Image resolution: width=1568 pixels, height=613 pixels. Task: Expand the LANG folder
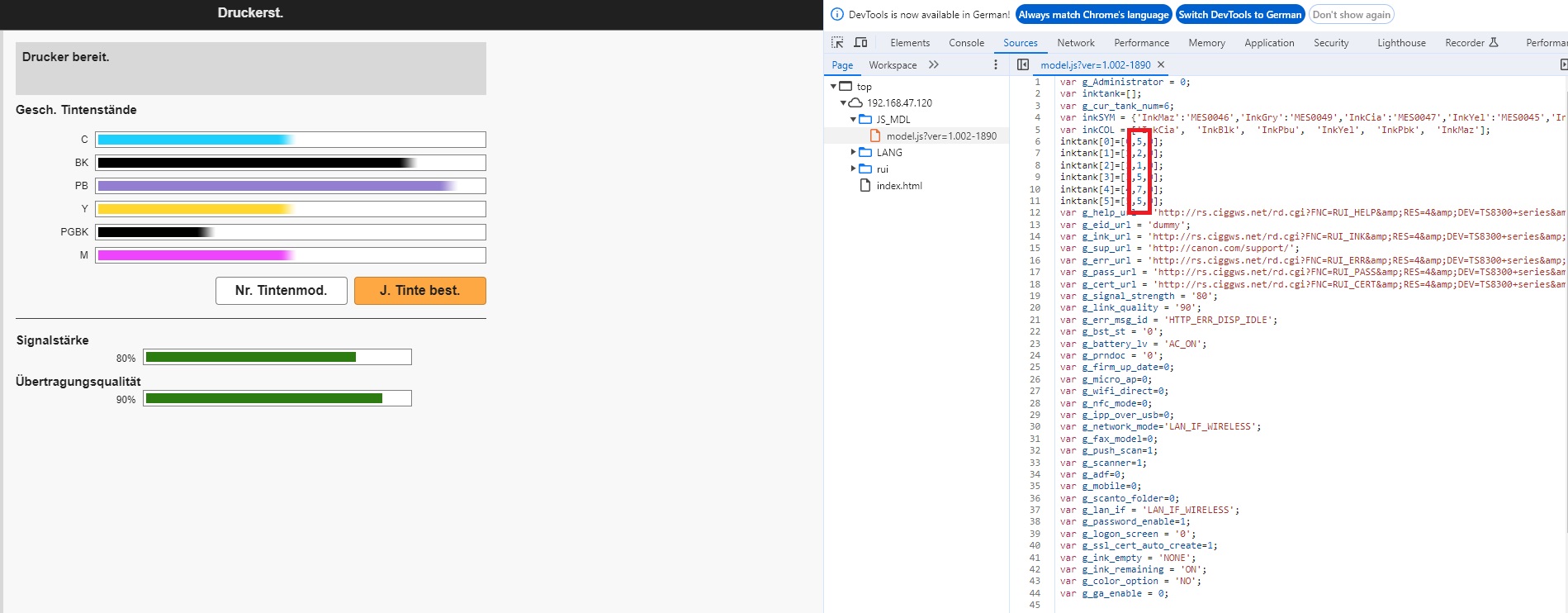pyautogui.click(x=853, y=152)
